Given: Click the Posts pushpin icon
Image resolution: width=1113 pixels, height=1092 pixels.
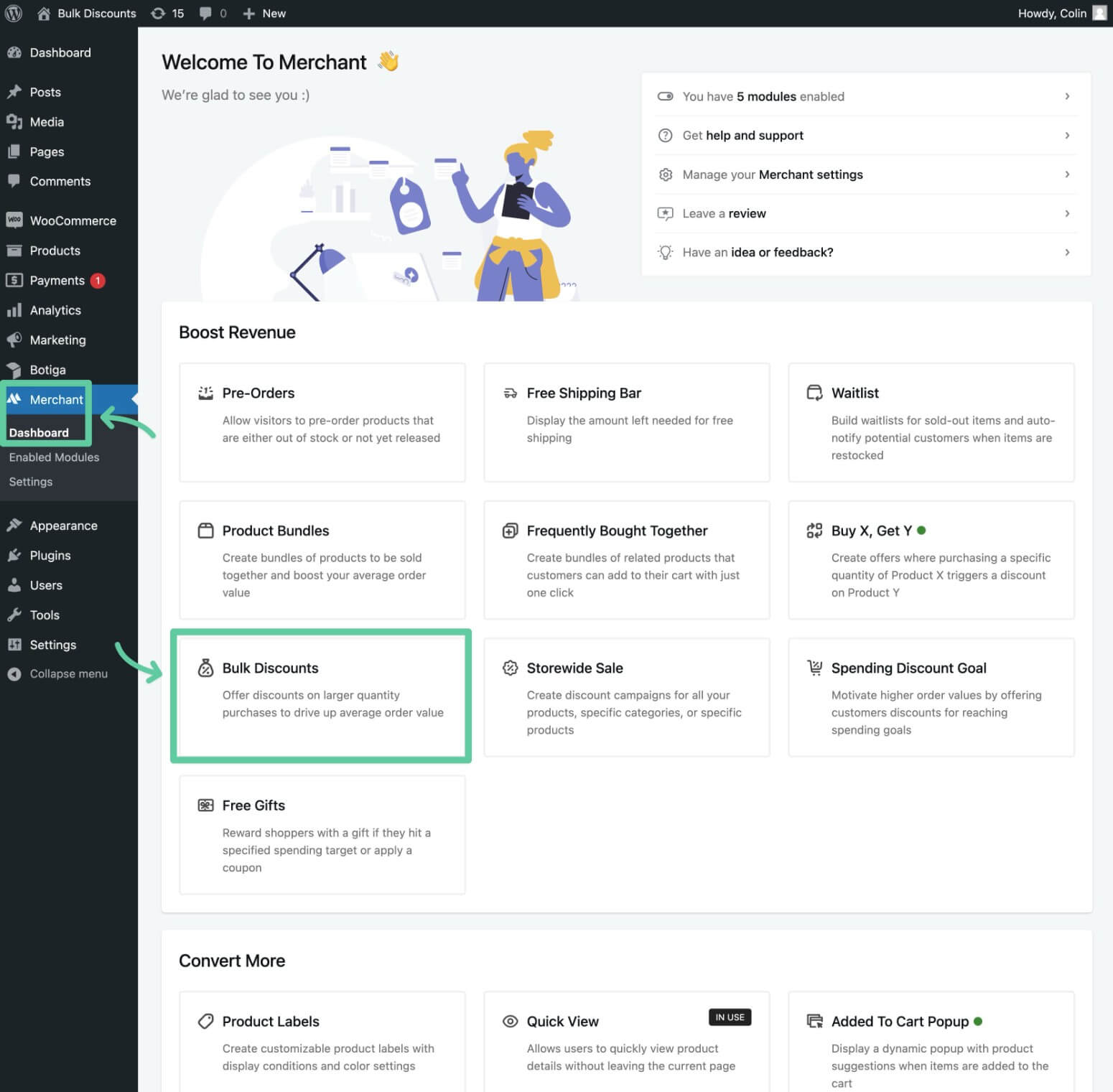Looking at the screenshot, I should (14, 92).
